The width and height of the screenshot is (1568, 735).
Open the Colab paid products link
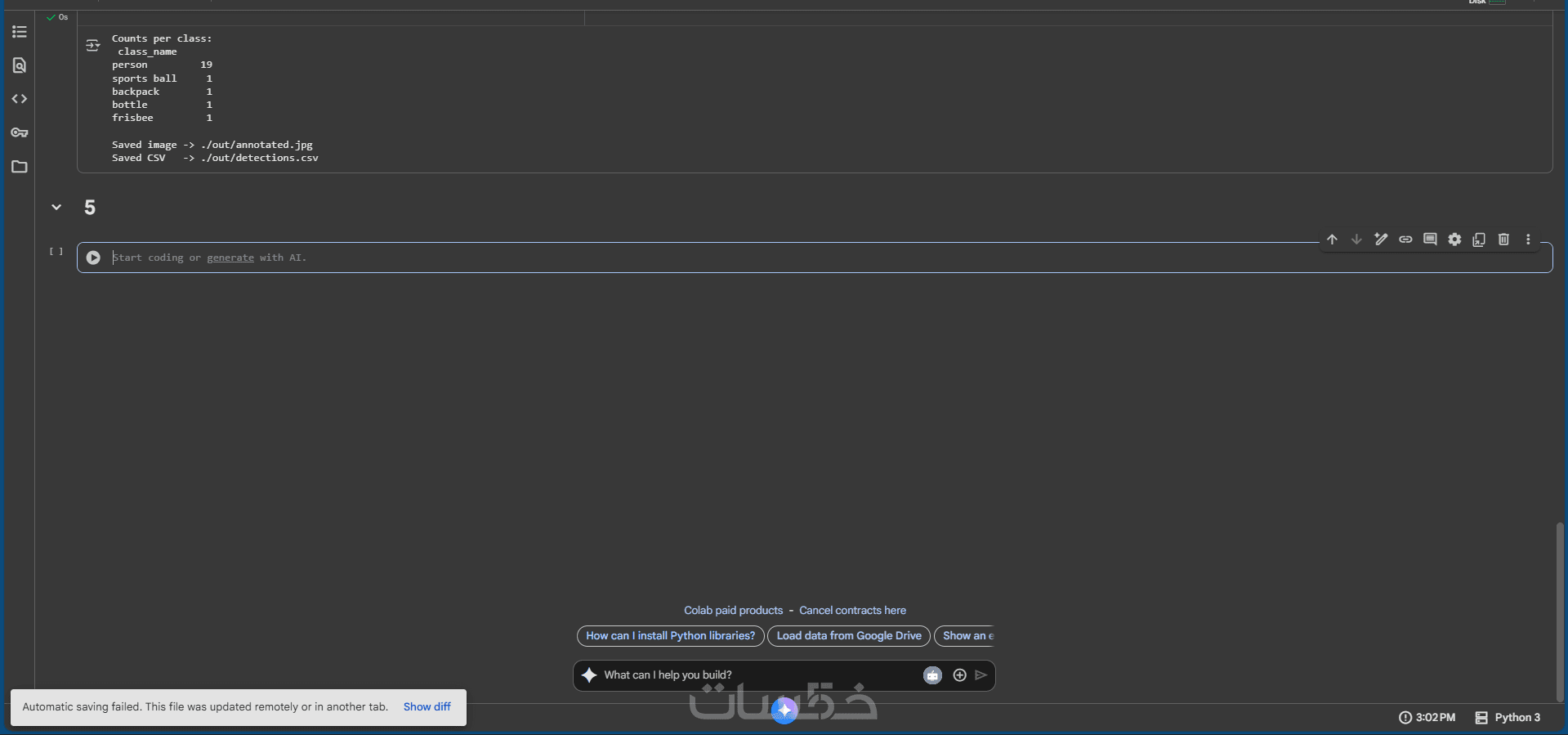(x=733, y=611)
